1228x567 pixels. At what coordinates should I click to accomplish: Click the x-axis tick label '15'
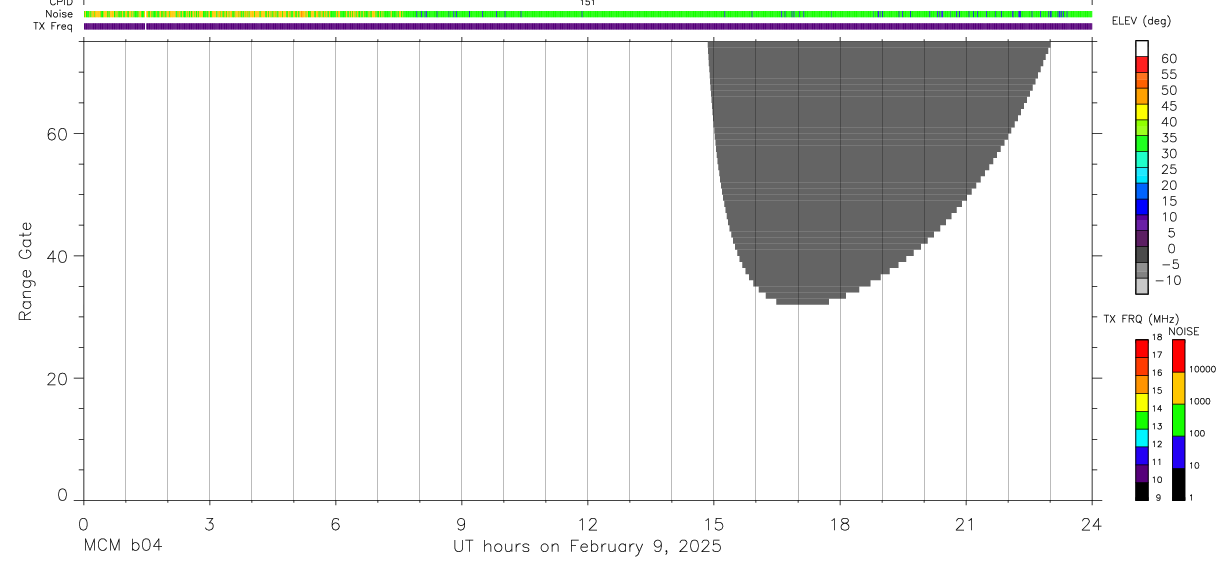[x=713, y=524]
